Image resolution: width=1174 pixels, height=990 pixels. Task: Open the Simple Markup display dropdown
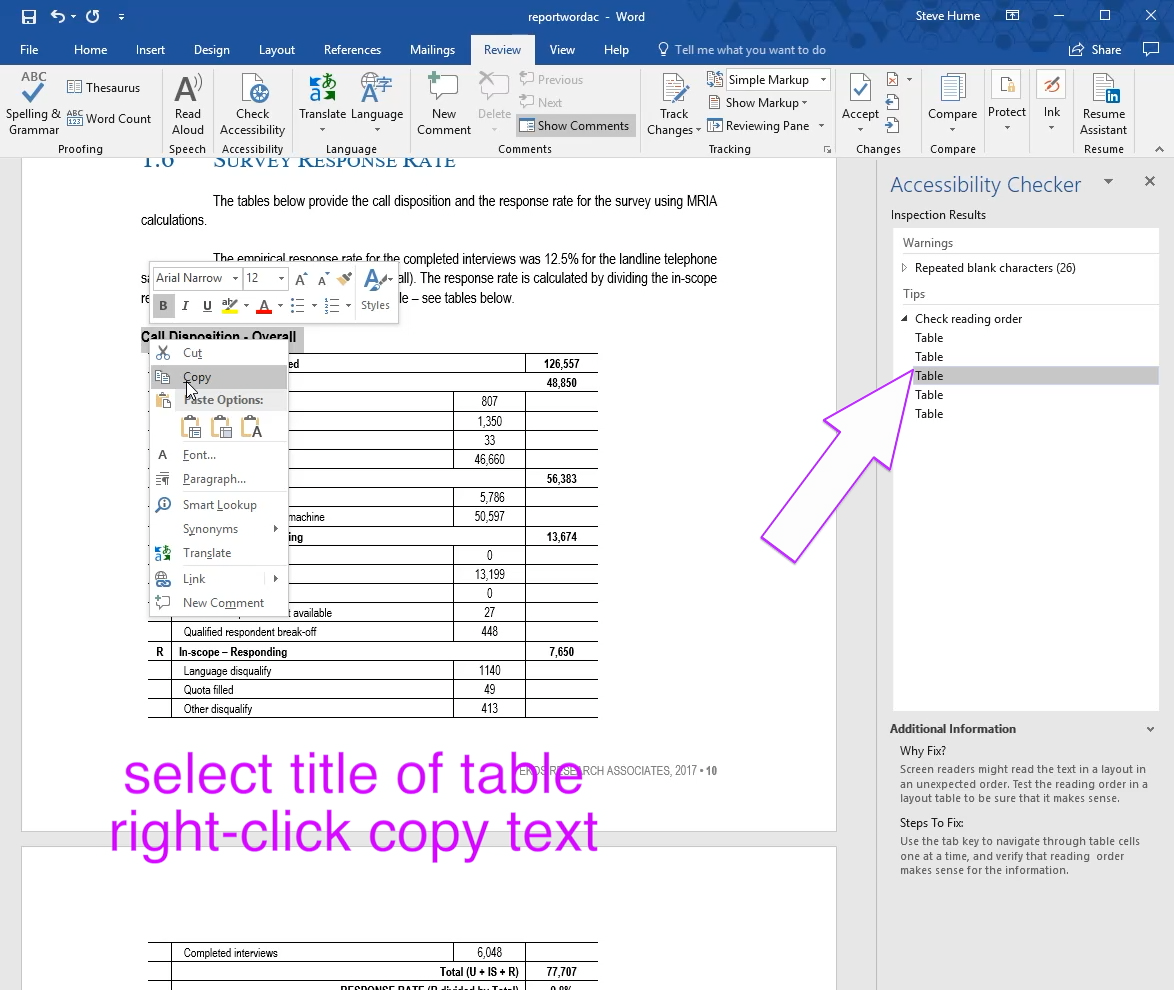pos(823,79)
